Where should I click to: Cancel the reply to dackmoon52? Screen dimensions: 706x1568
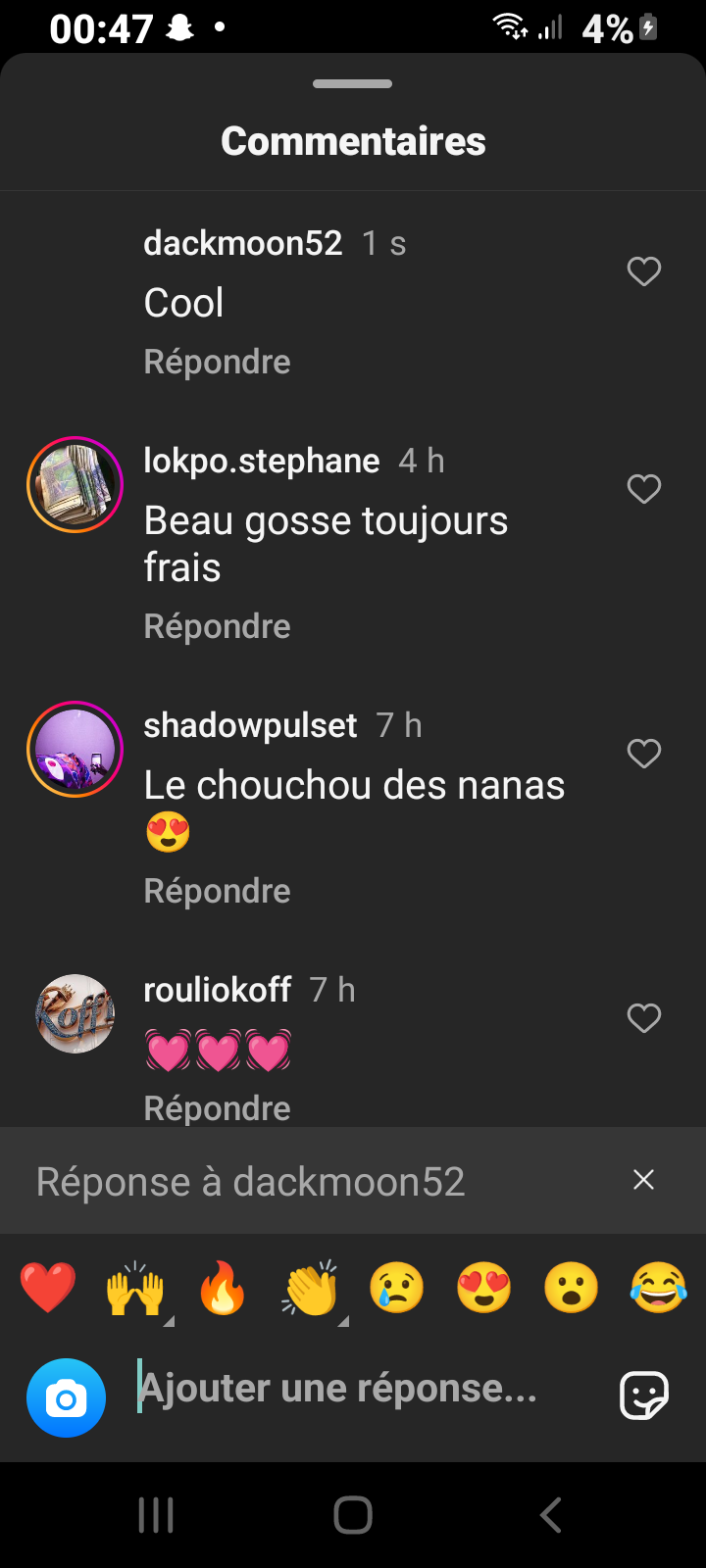point(643,1180)
